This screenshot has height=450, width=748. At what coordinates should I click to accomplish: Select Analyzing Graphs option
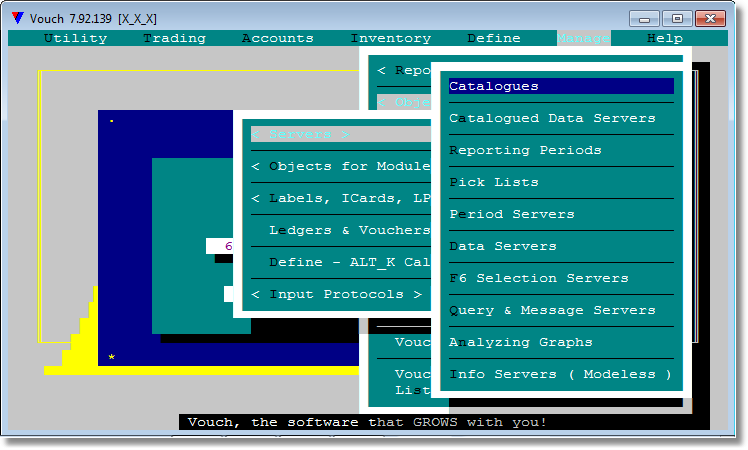click(x=520, y=342)
